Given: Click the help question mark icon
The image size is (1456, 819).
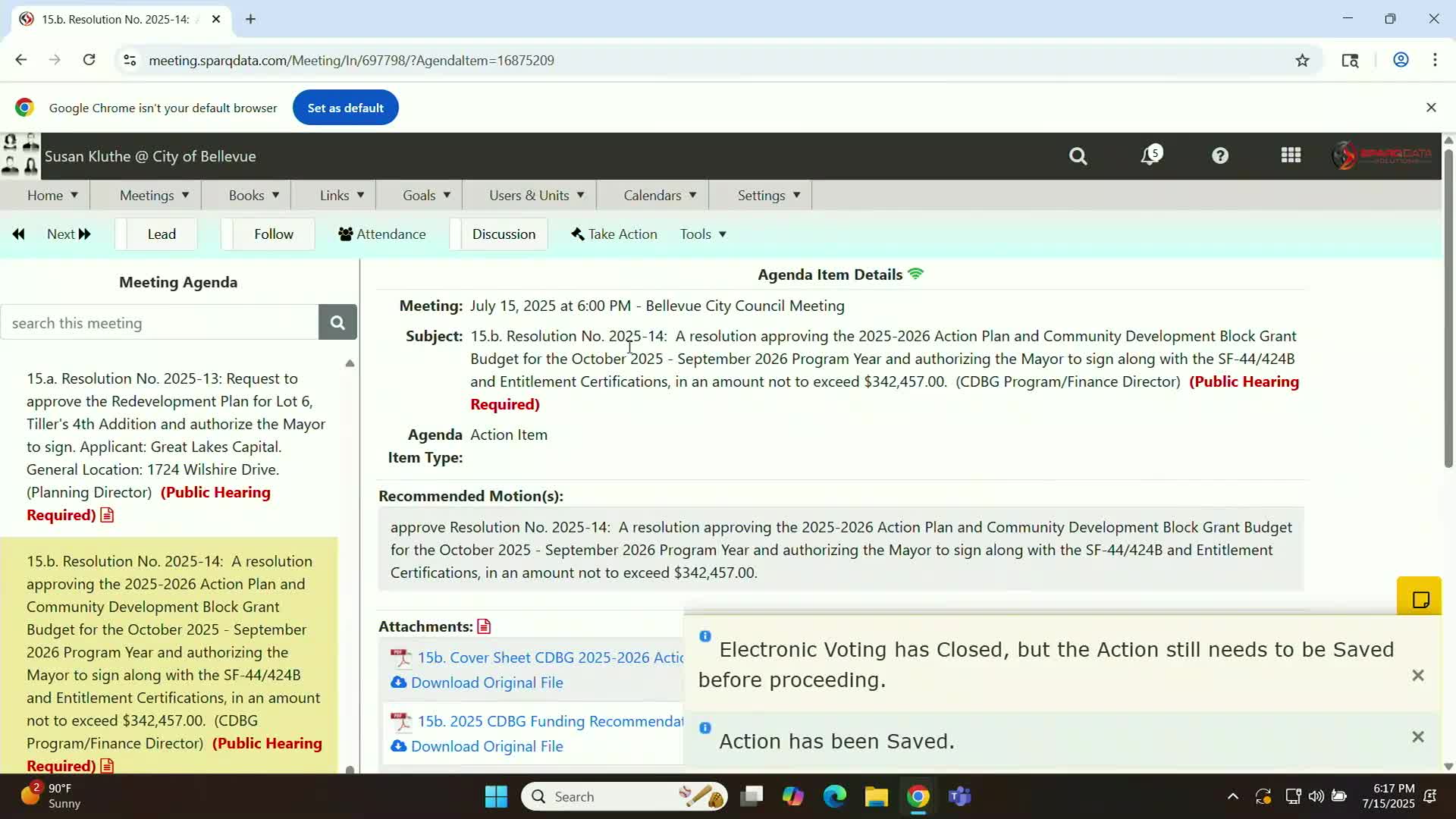Looking at the screenshot, I should pos(1219,156).
